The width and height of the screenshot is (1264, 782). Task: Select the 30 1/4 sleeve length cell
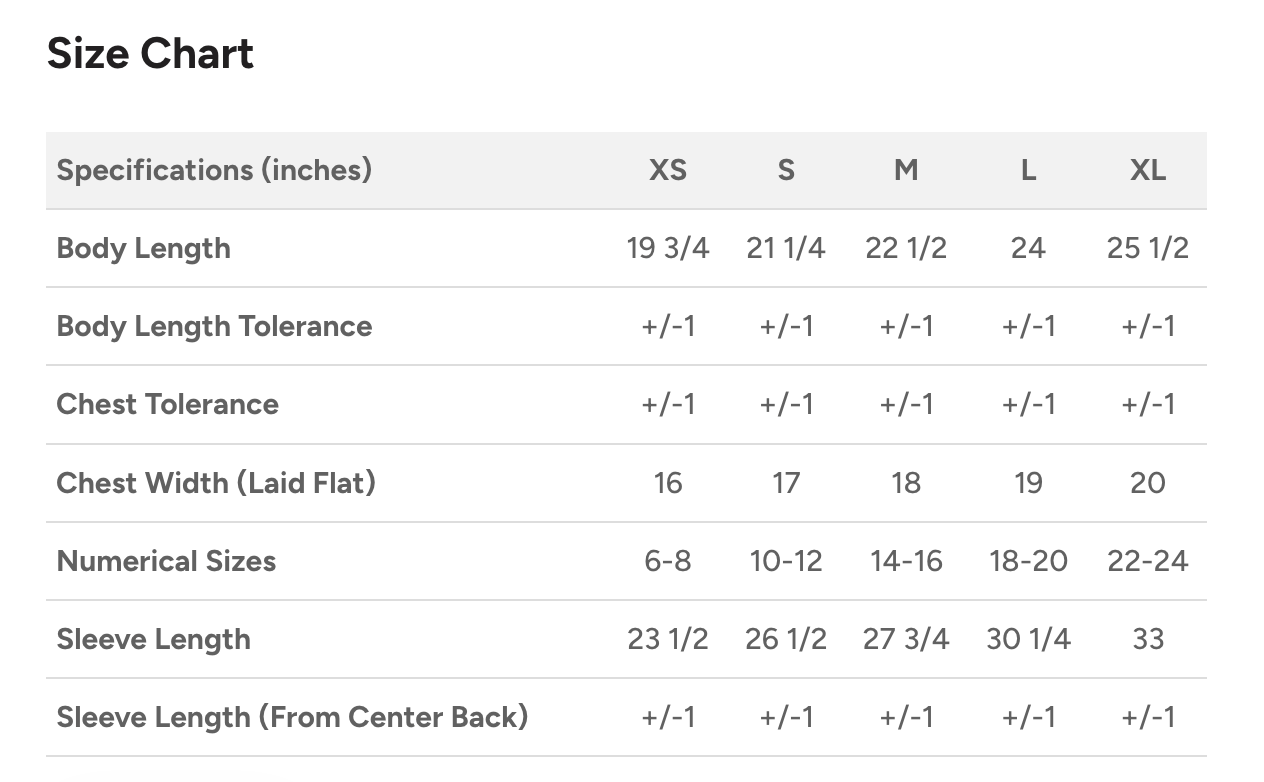[1028, 639]
